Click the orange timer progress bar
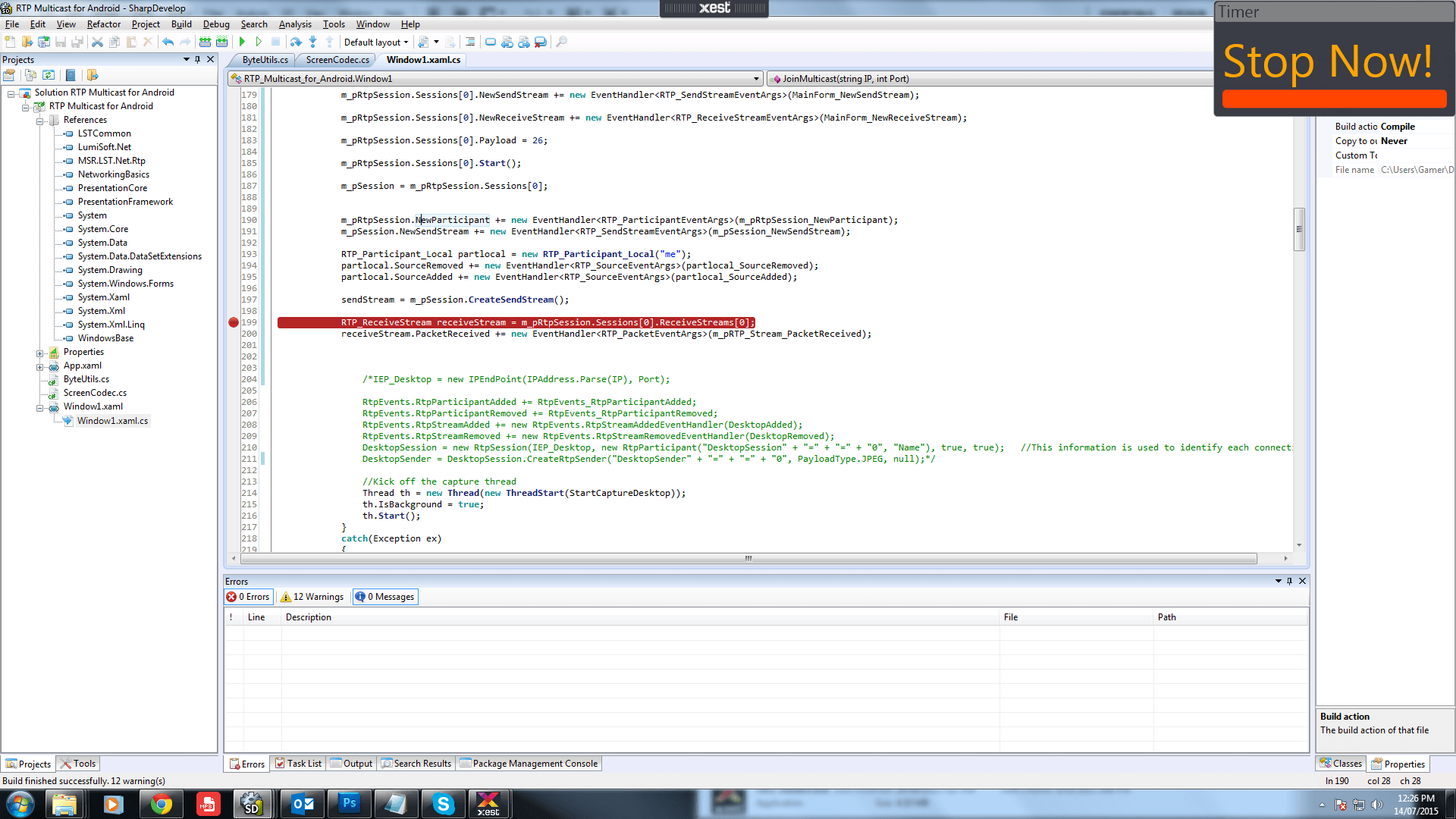Viewport: 1456px width, 819px height. click(1334, 99)
